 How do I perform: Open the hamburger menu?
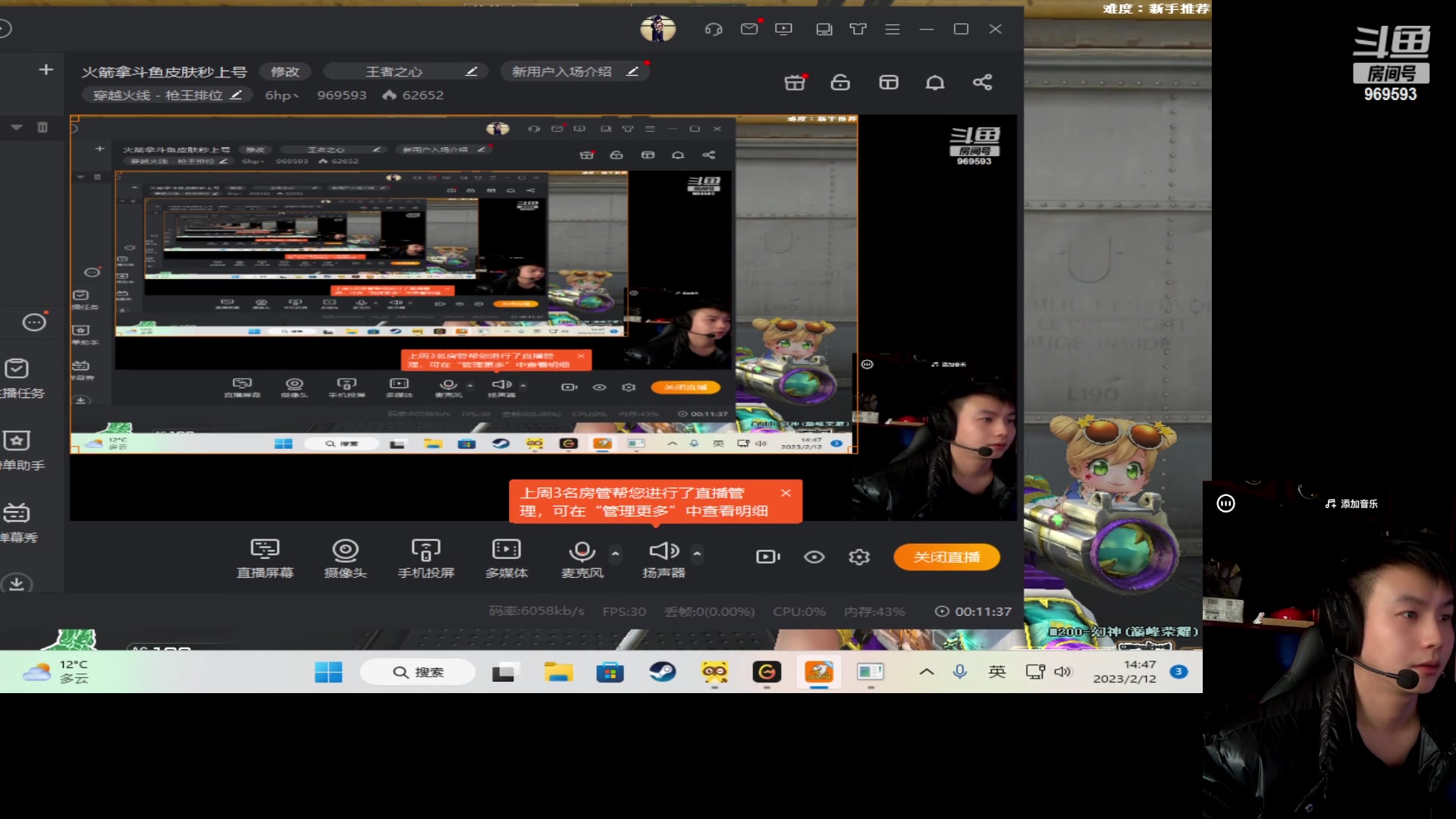click(x=893, y=29)
